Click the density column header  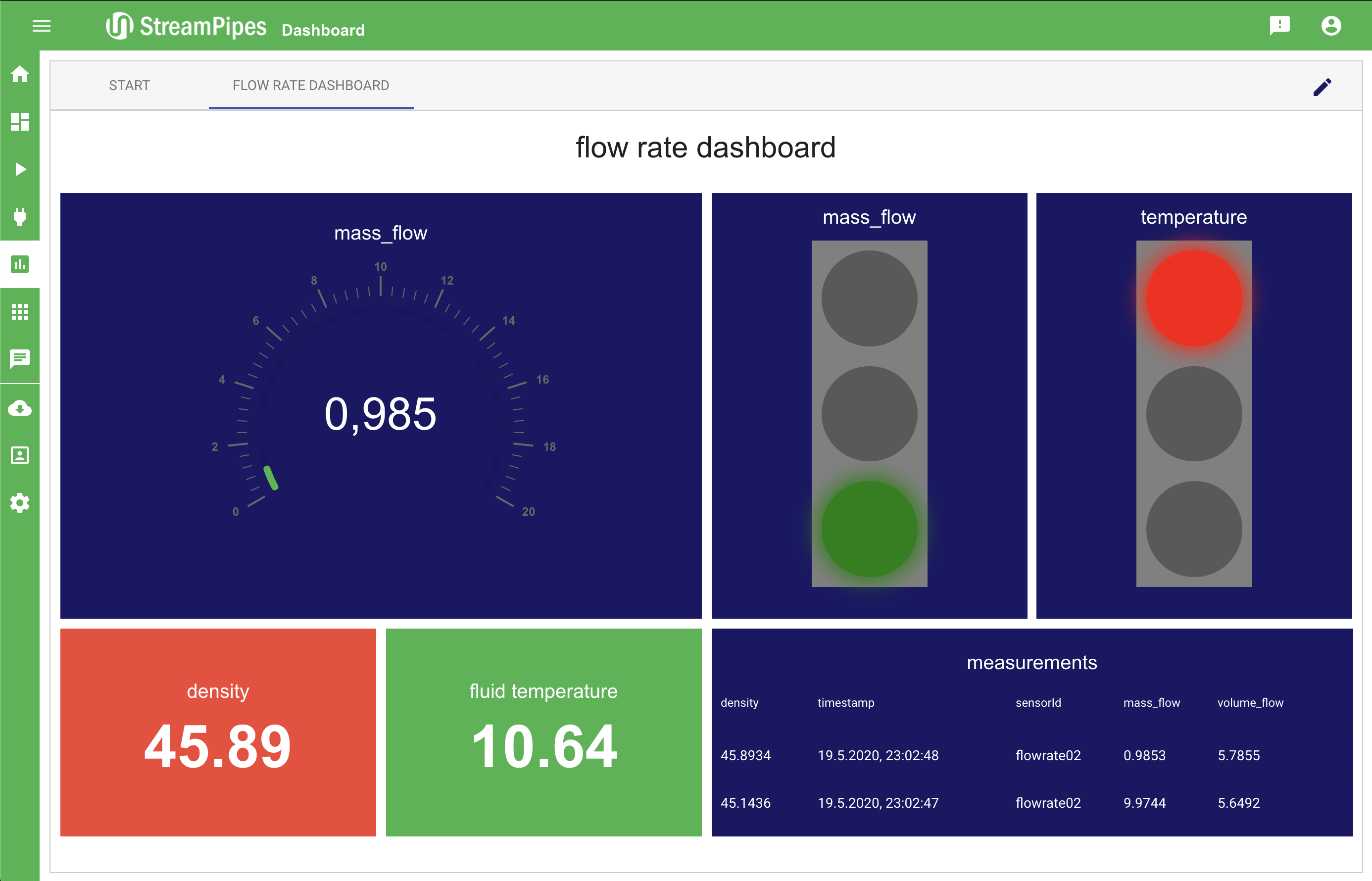(x=739, y=702)
